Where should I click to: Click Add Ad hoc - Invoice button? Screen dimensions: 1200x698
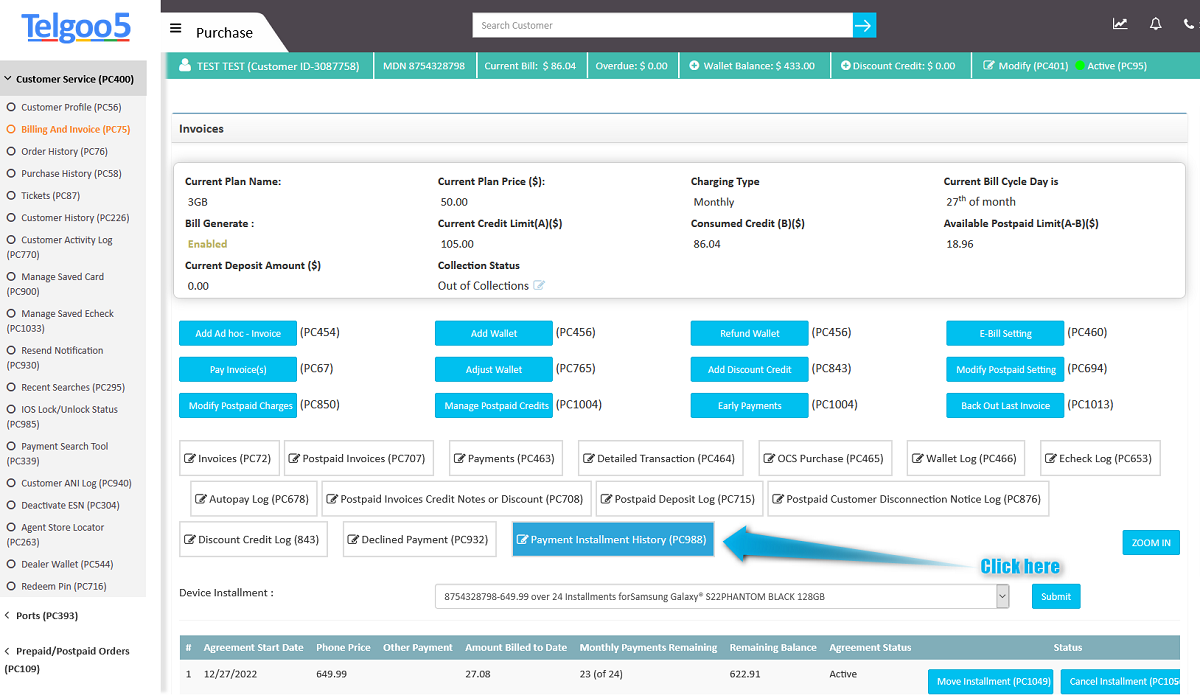tap(238, 333)
